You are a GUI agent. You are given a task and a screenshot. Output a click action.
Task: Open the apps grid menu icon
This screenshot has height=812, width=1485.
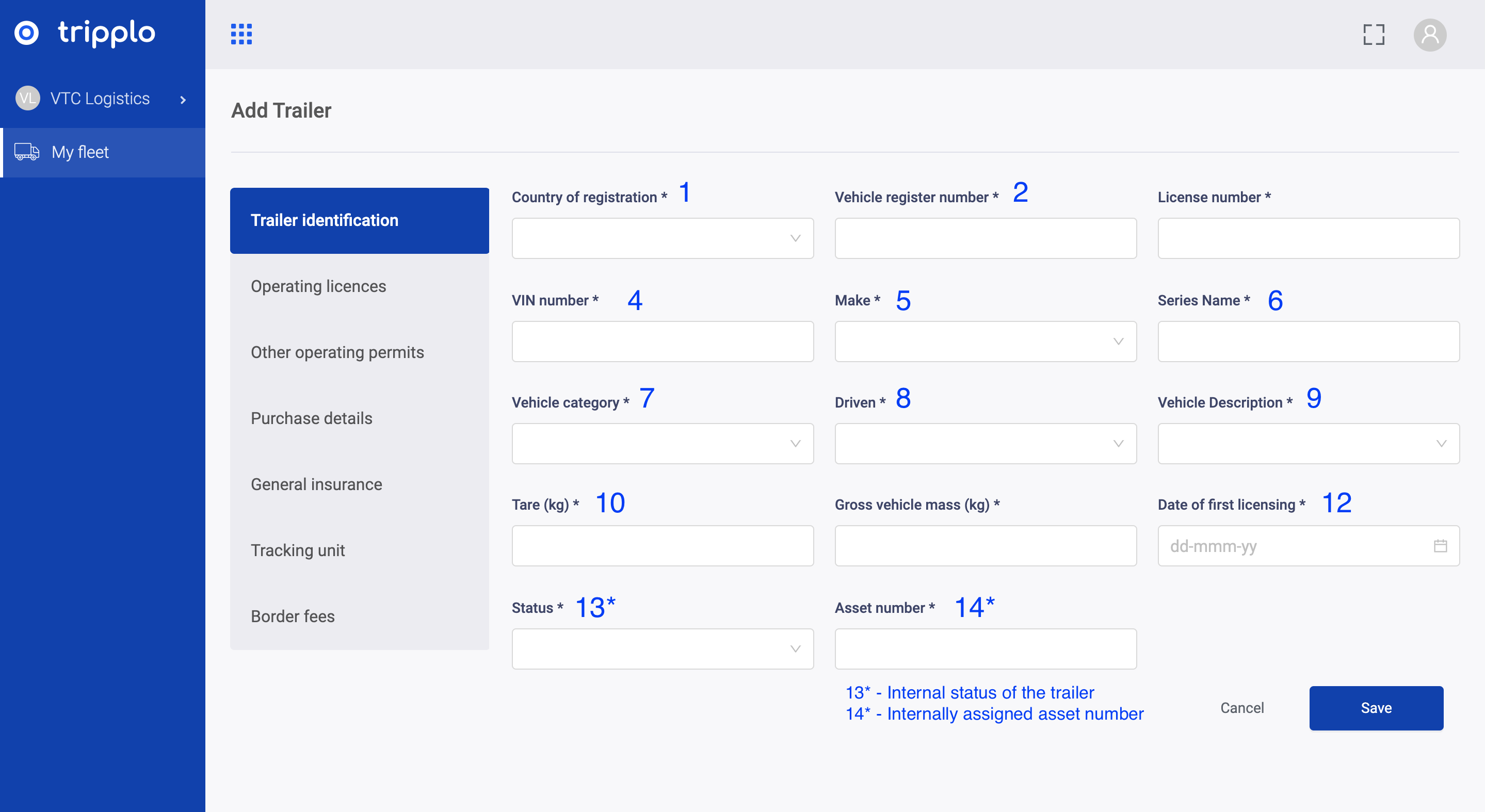[241, 34]
